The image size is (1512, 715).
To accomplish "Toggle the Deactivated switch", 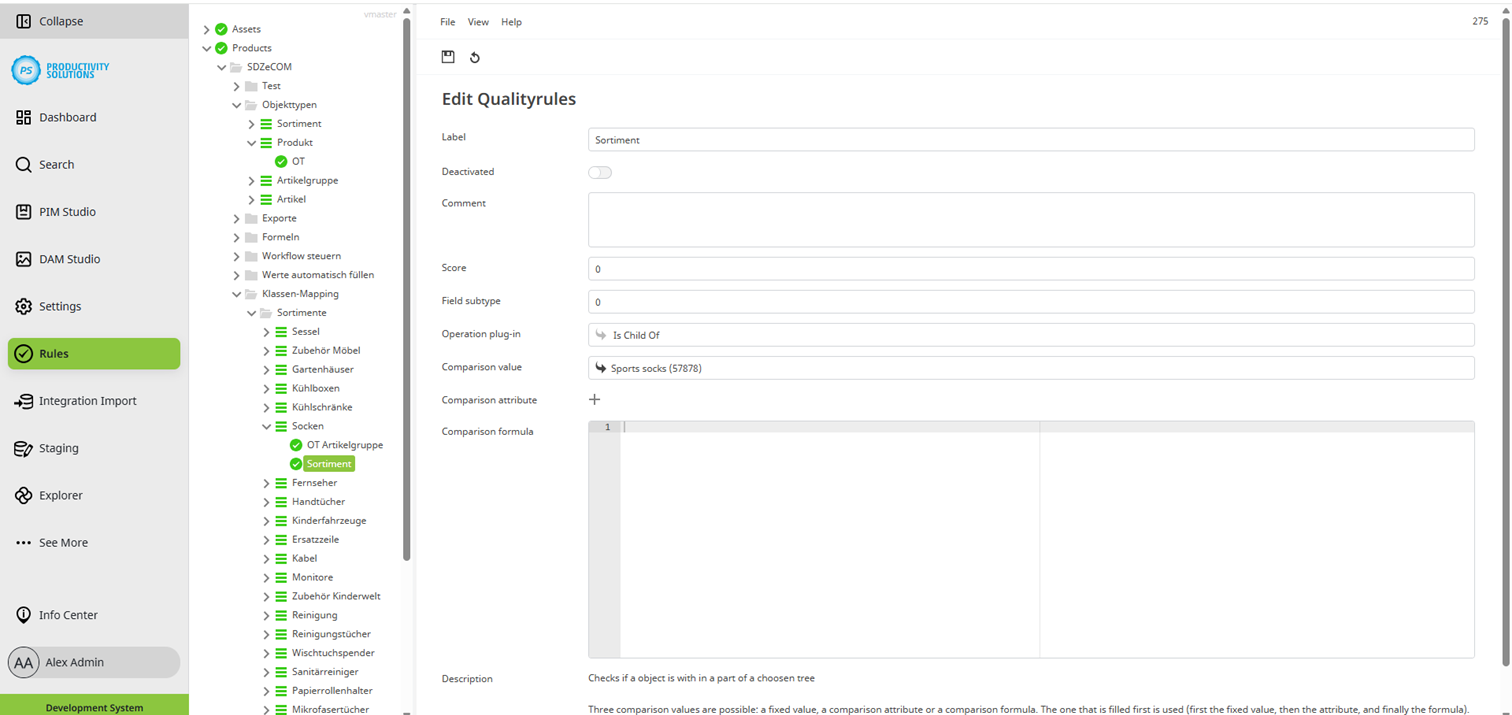I will 600,172.
